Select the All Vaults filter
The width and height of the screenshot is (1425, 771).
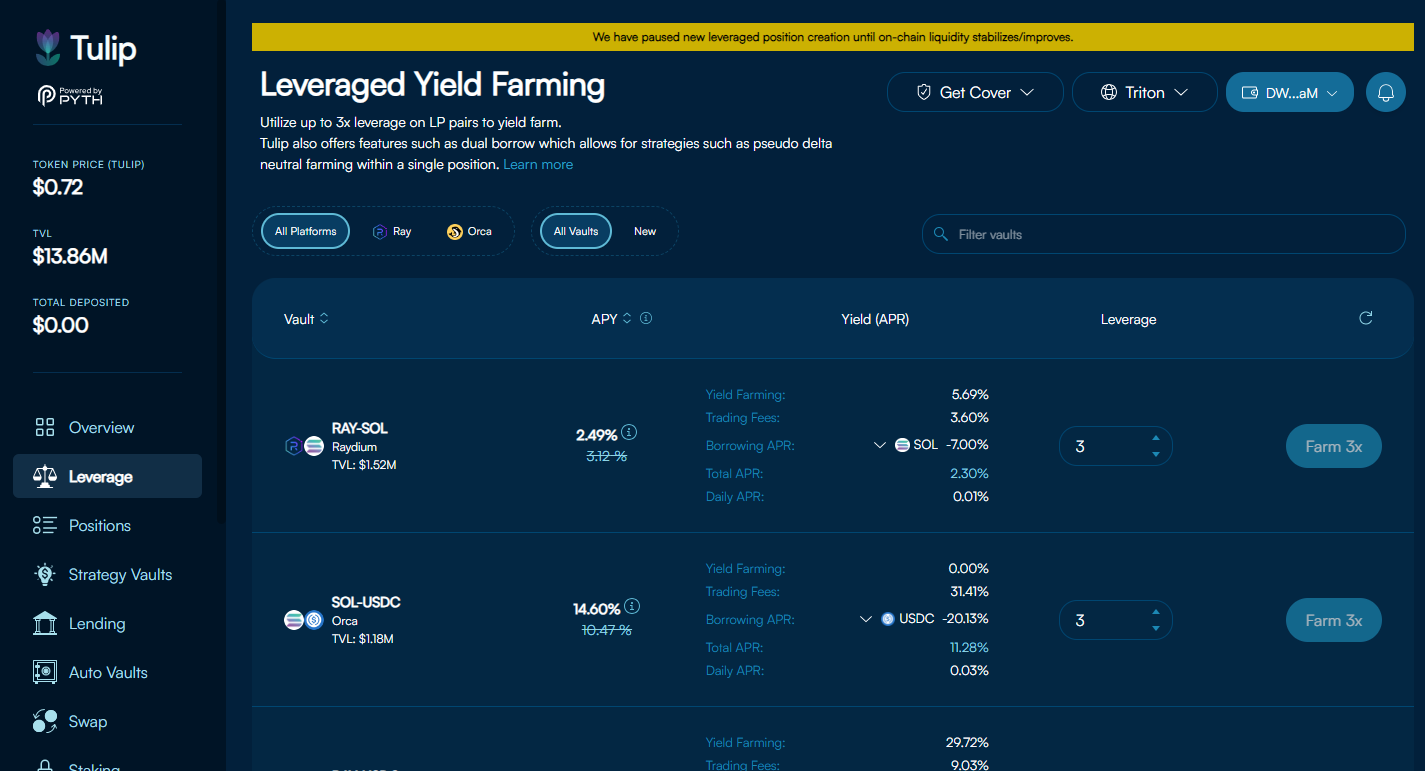pos(576,231)
